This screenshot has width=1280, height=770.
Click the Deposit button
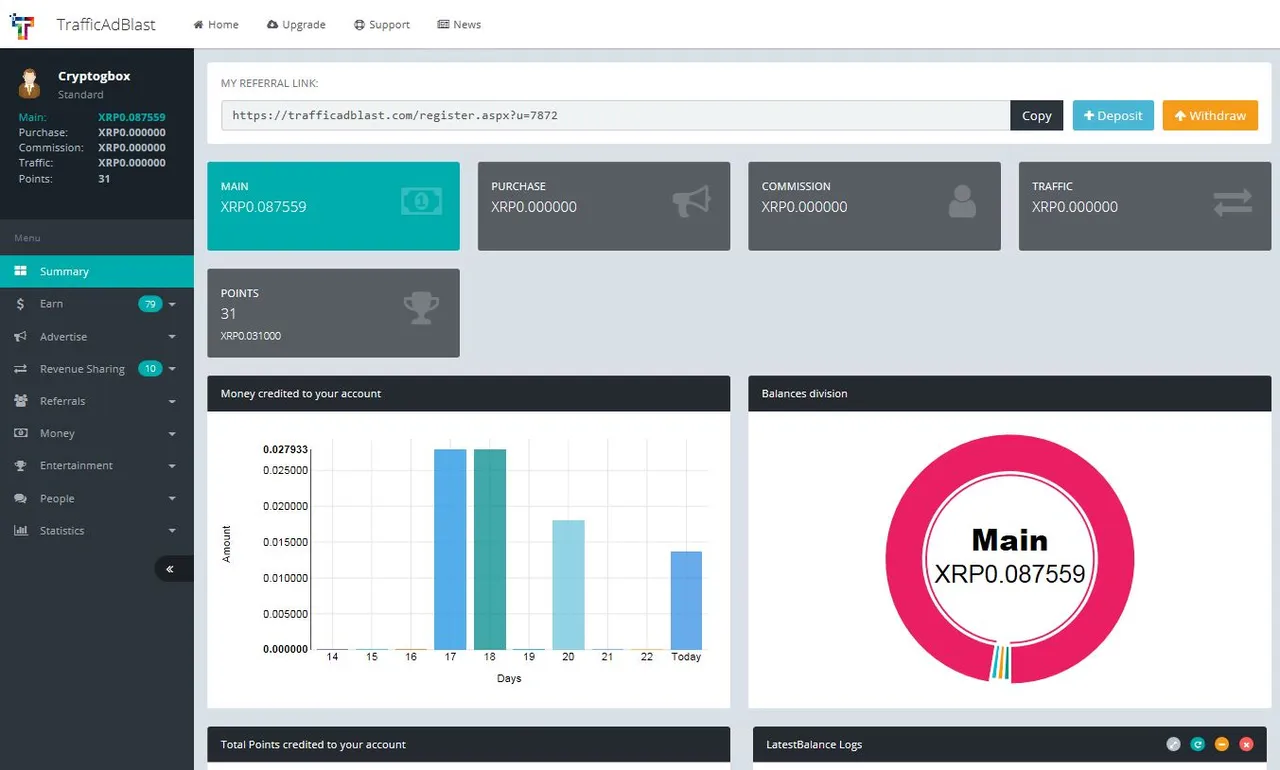[x=1113, y=115]
